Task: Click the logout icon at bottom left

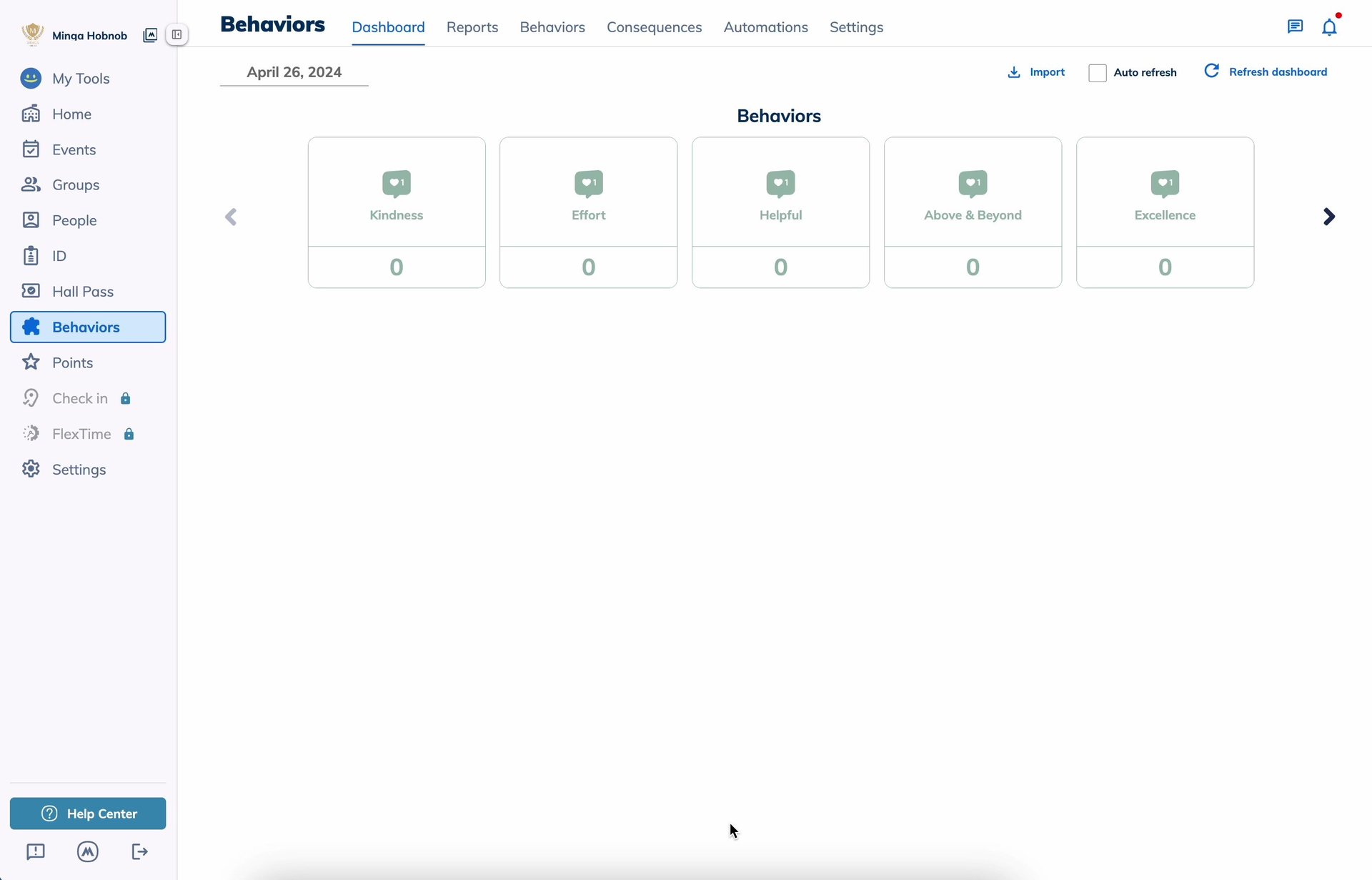Action: [140, 851]
